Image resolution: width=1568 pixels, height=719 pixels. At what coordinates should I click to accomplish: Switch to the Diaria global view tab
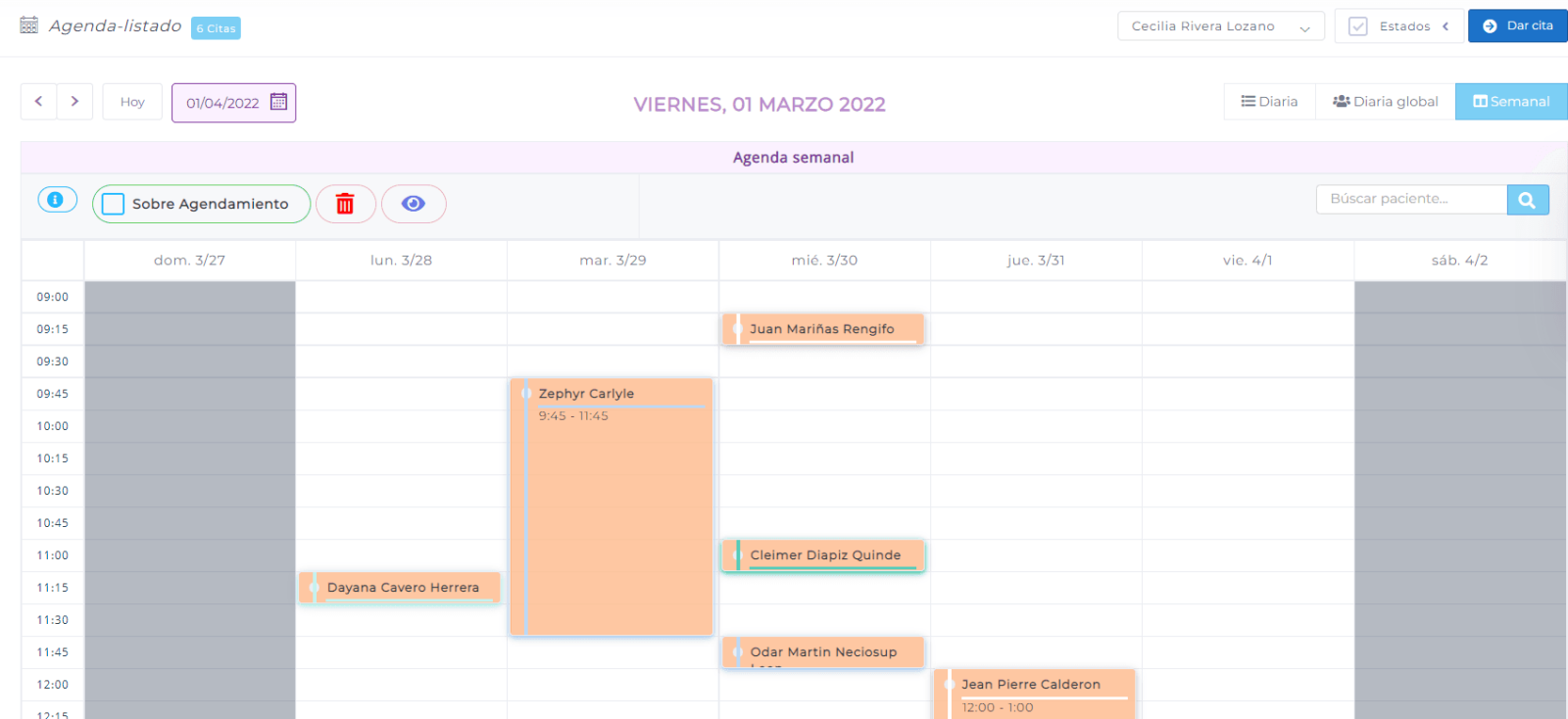(1385, 102)
